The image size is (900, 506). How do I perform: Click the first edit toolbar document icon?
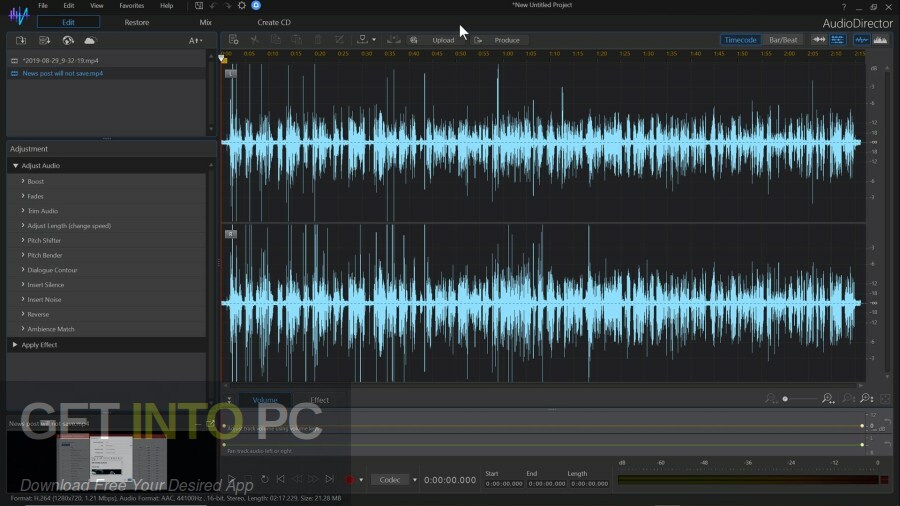233,40
